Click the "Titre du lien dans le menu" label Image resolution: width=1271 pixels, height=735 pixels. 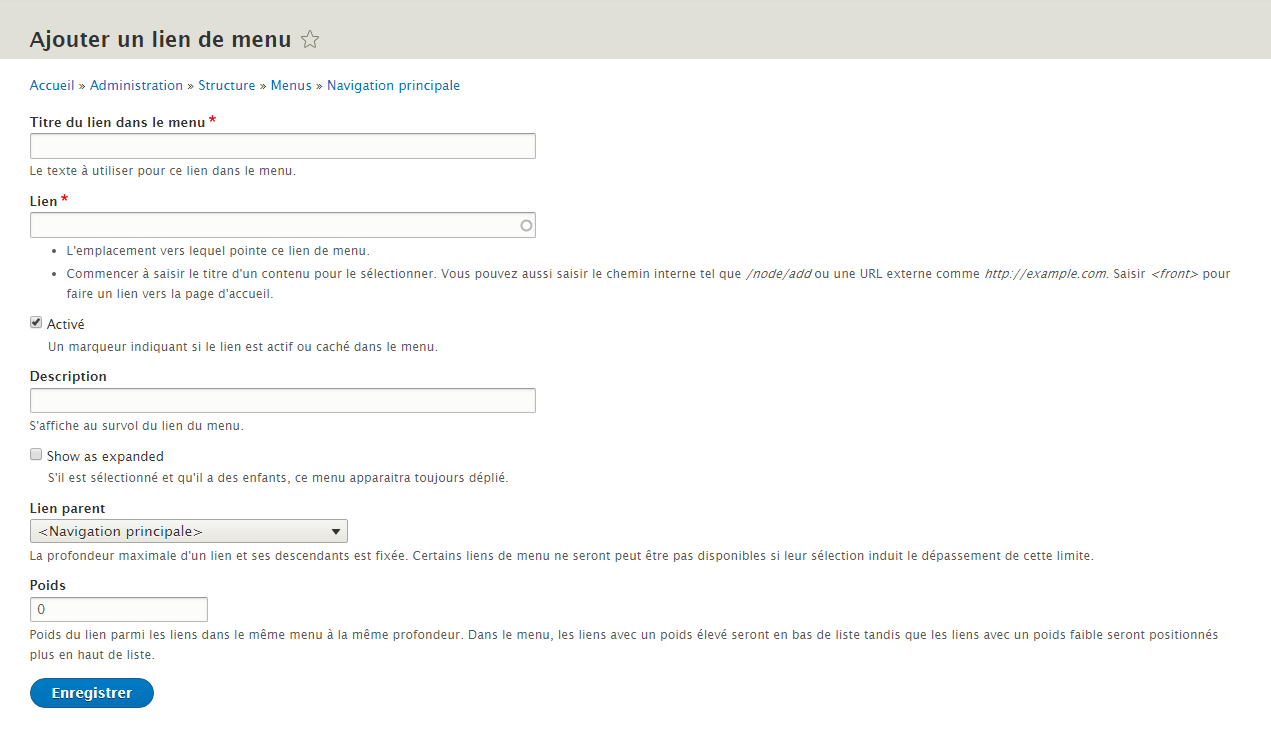[117, 122]
